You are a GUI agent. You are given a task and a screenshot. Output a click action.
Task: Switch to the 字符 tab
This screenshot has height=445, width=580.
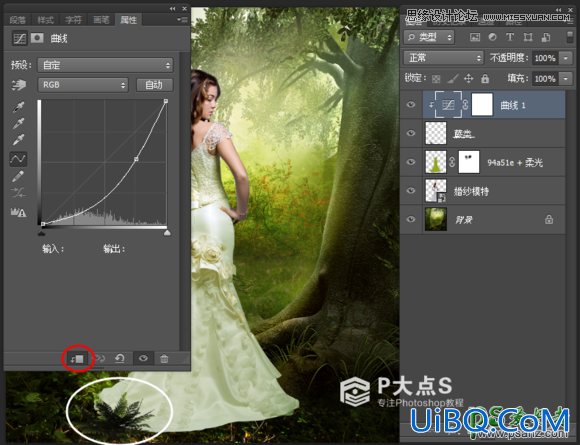point(73,20)
